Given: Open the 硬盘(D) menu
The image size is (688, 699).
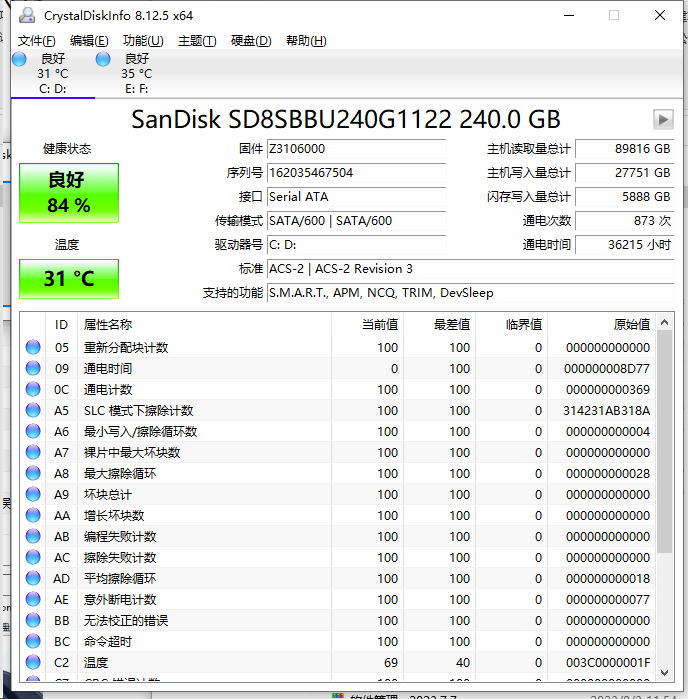Looking at the screenshot, I should coord(251,41).
